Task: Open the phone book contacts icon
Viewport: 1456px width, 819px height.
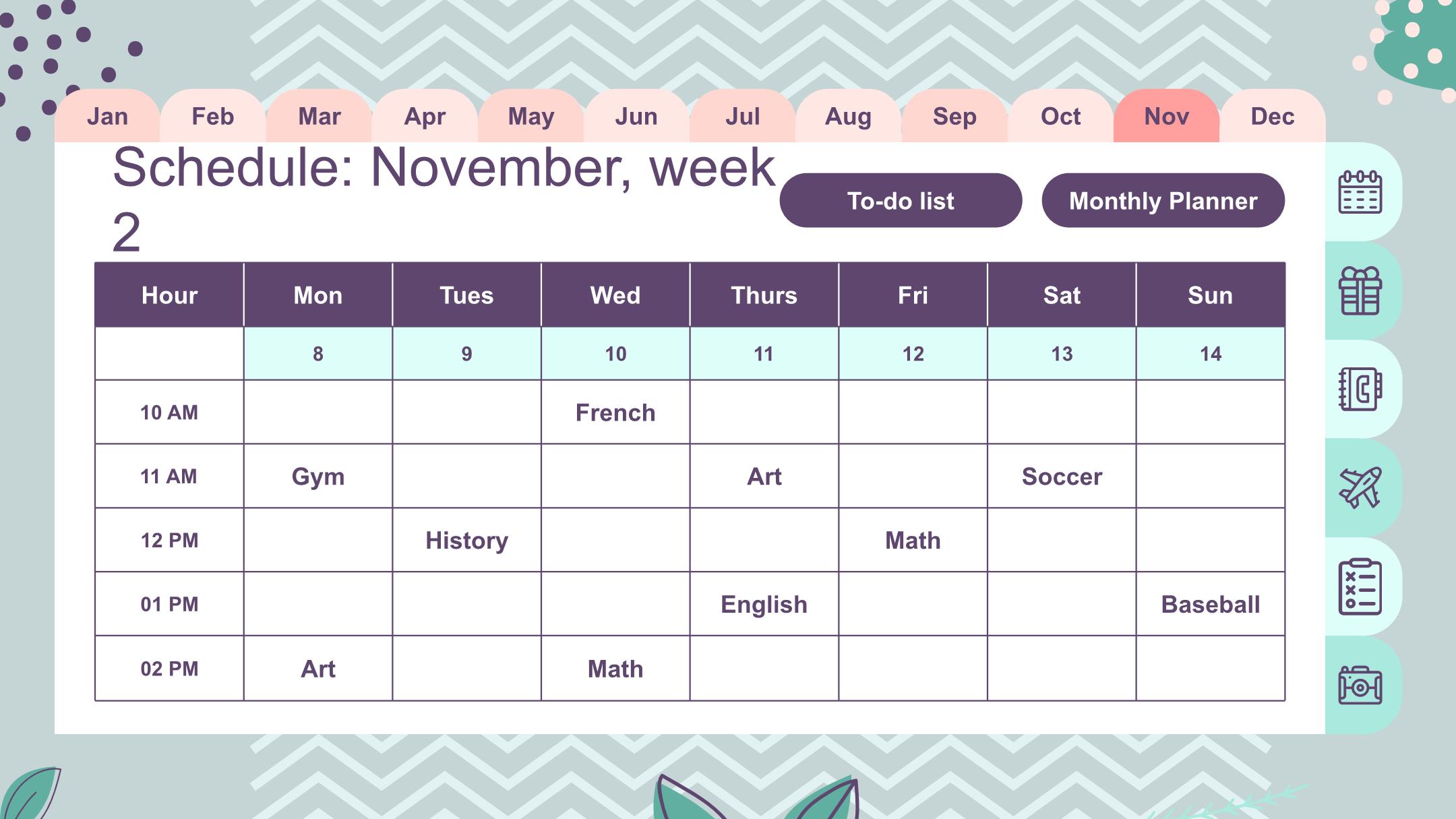Action: (x=1360, y=389)
